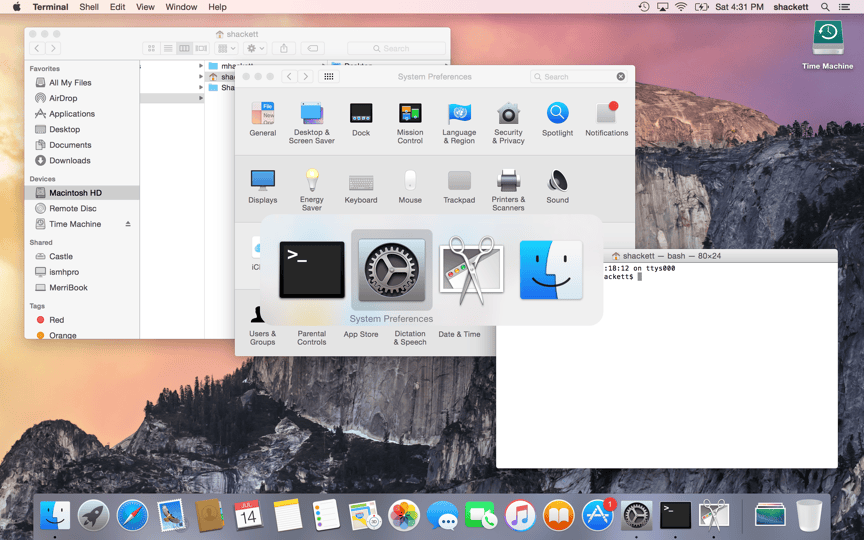
Task: Open Trash in the Dock
Action: (809, 516)
